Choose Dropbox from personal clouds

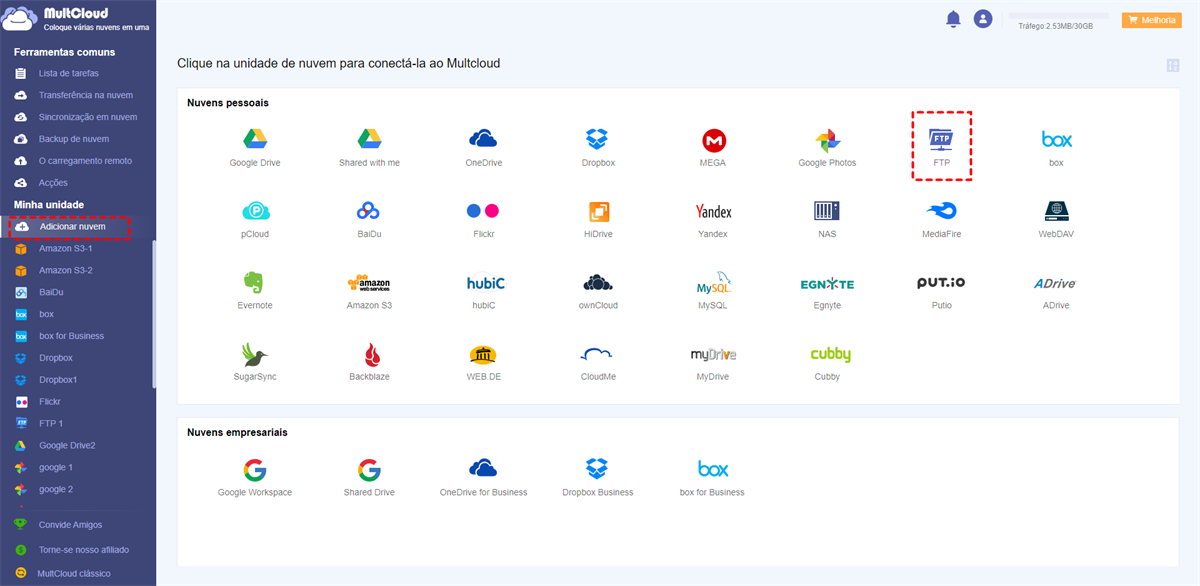point(598,146)
